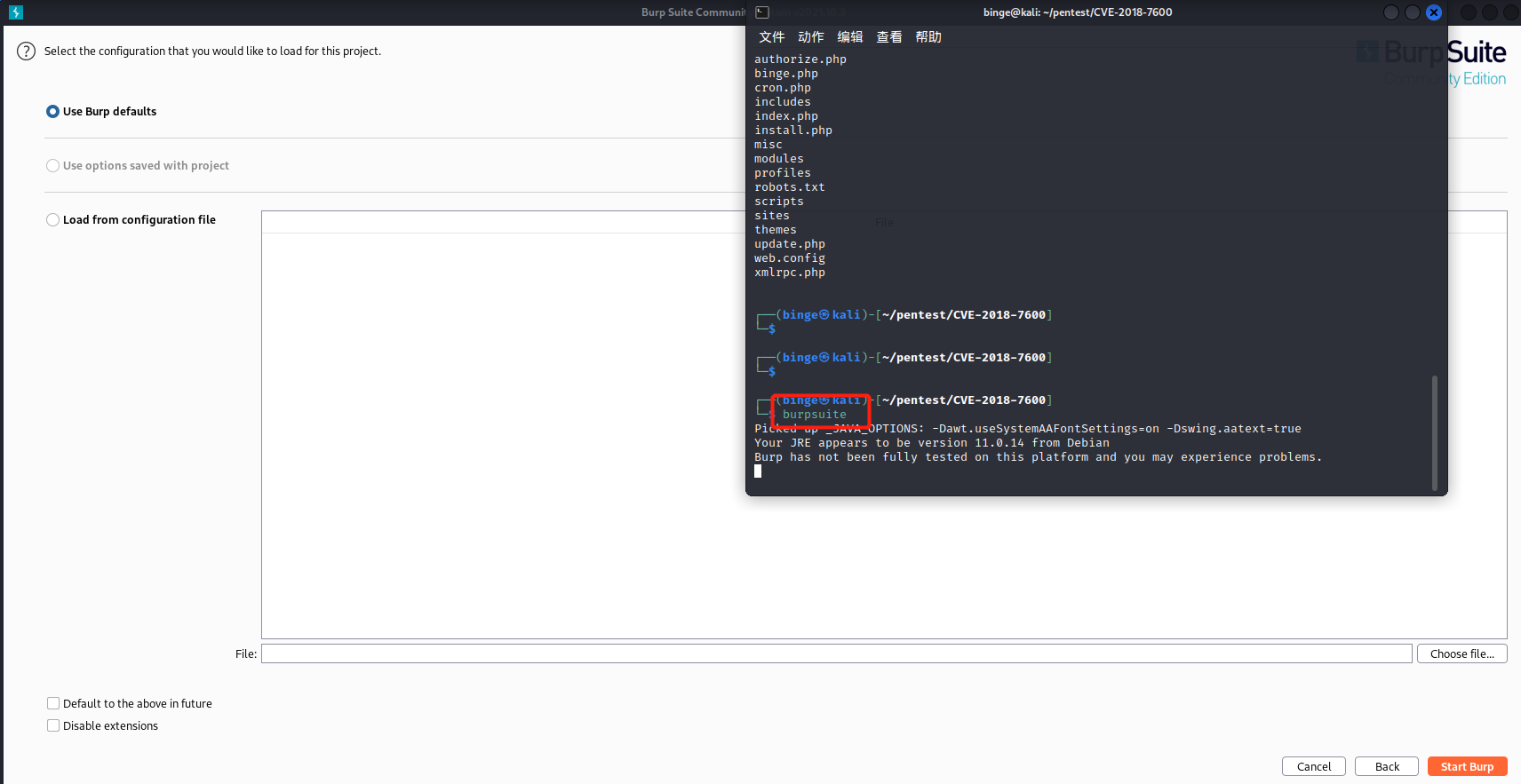Click the includes entry in terminal
Image resolution: width=1521 pixels, height=784 pixels.
coord(783,102)
